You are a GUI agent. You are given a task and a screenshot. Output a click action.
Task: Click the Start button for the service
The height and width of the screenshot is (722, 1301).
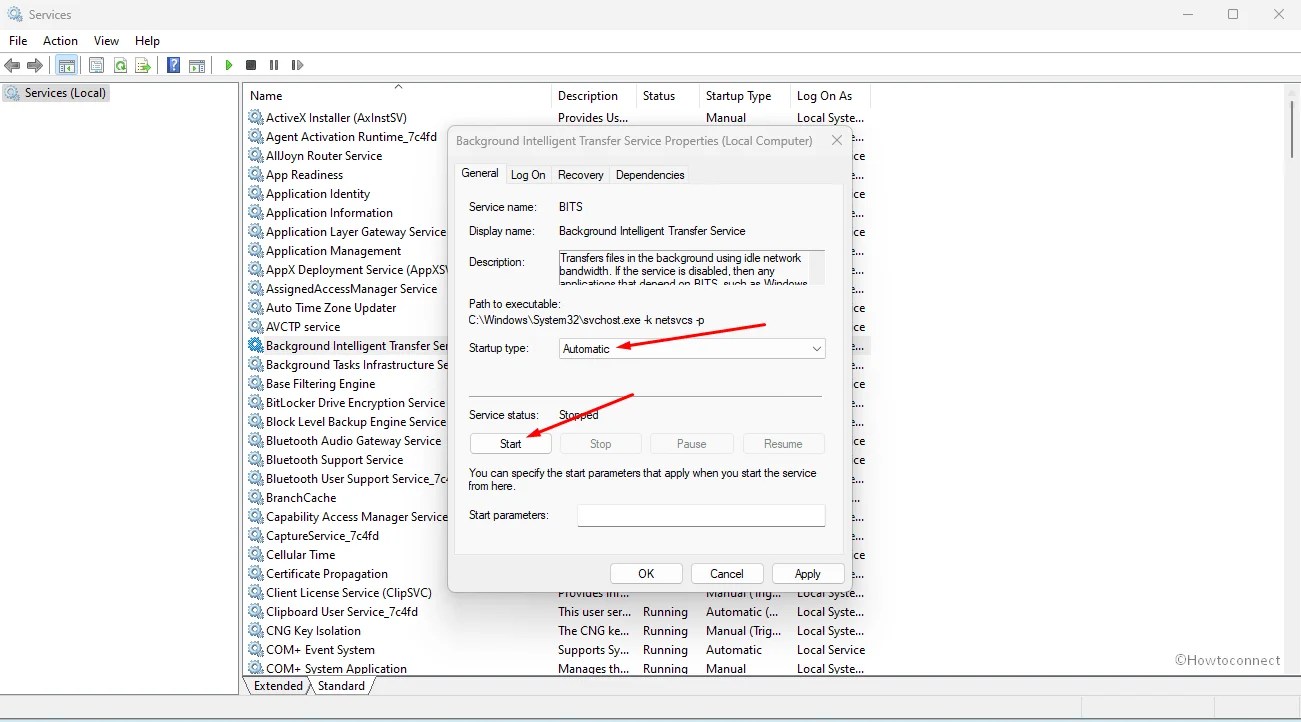coord(510,443)
